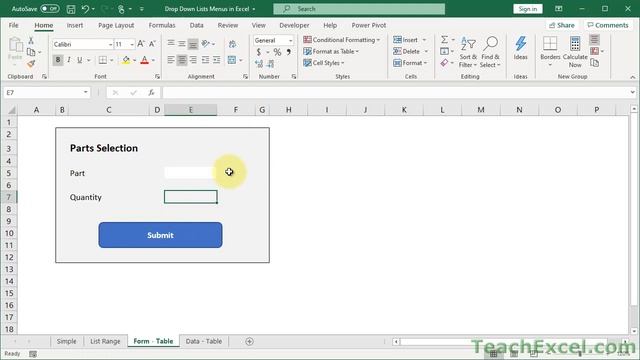Add a new sheet with plus icon

click(249, 341)
